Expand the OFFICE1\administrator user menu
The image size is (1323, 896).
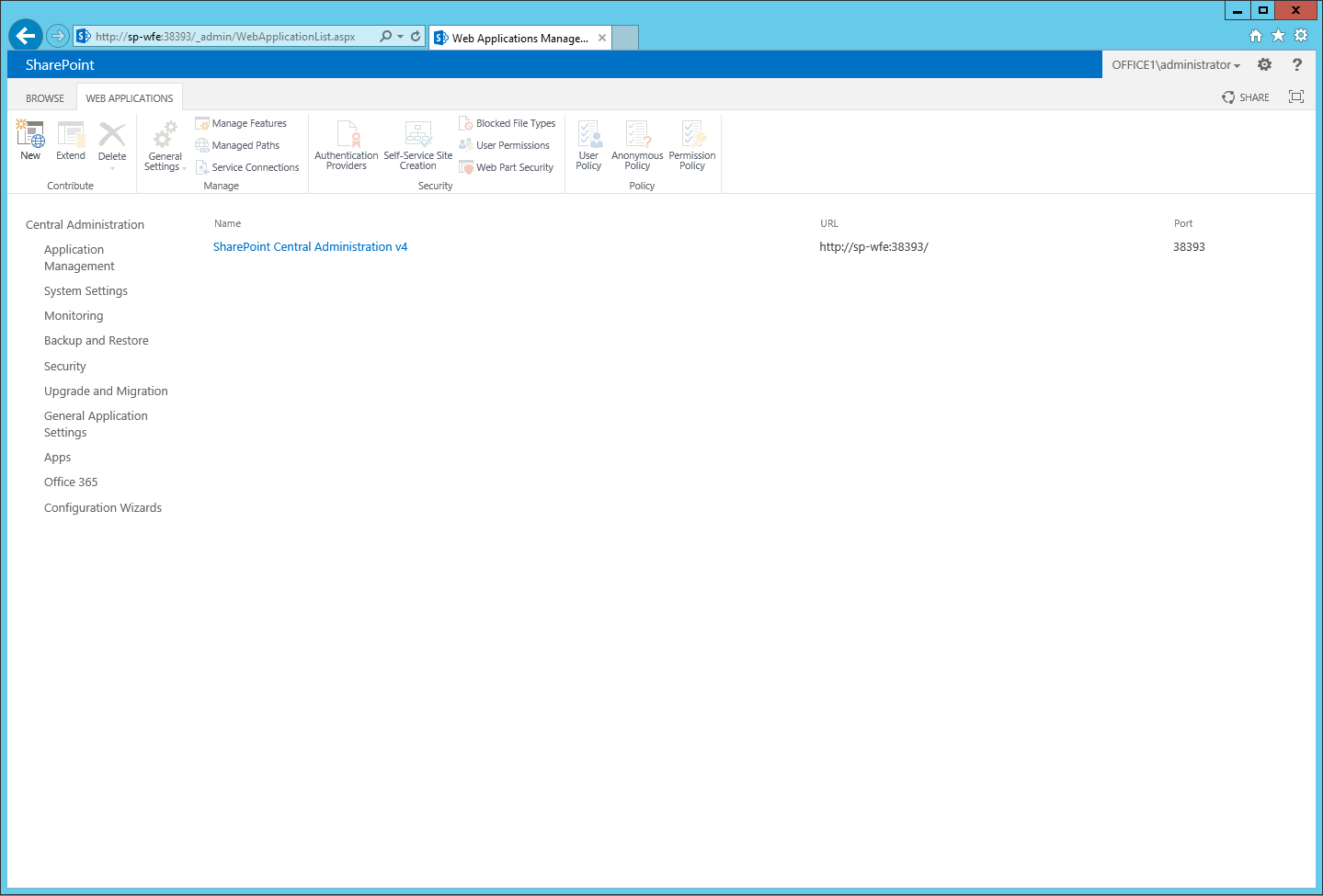pos(1176,65)
